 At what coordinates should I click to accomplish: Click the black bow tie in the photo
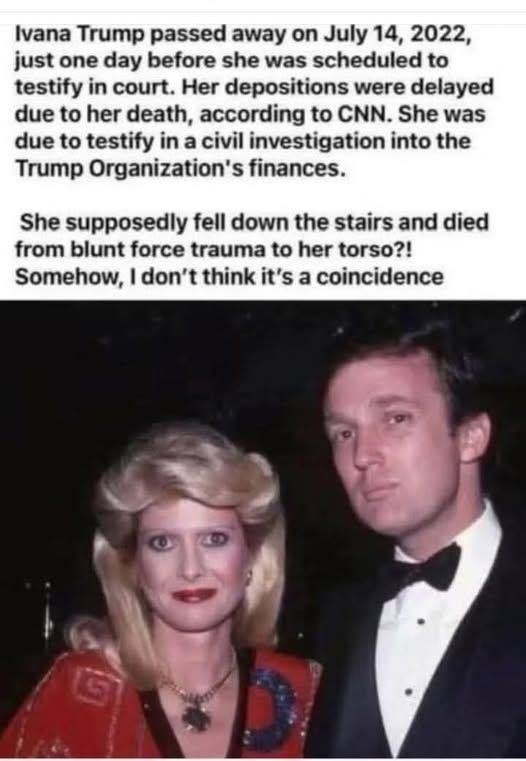coord(426,567)
